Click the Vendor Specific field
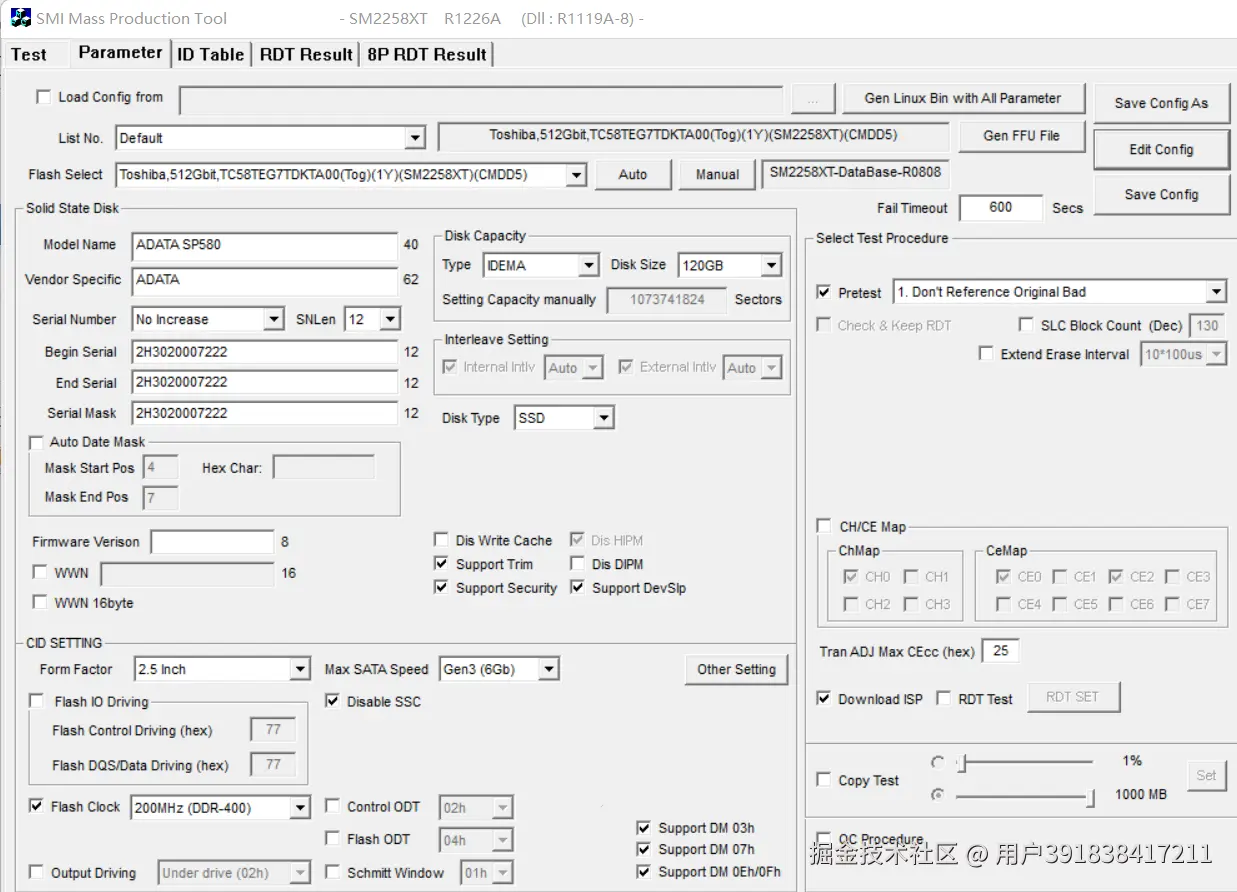 (x=265, y=280)
